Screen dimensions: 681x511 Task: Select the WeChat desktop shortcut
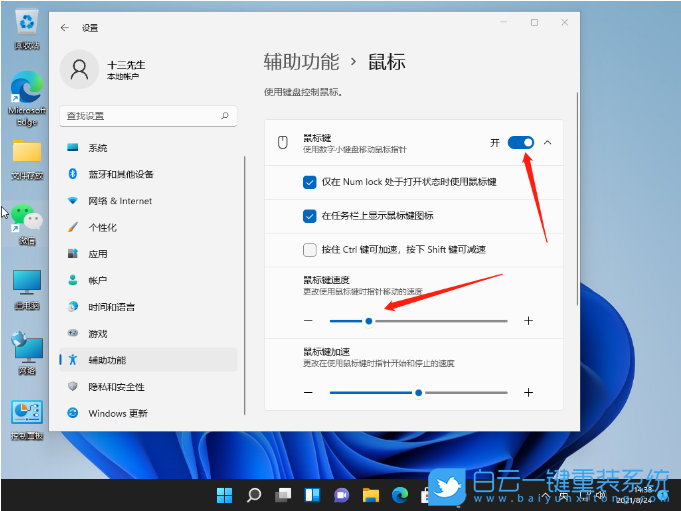click(x=27, y=224)
